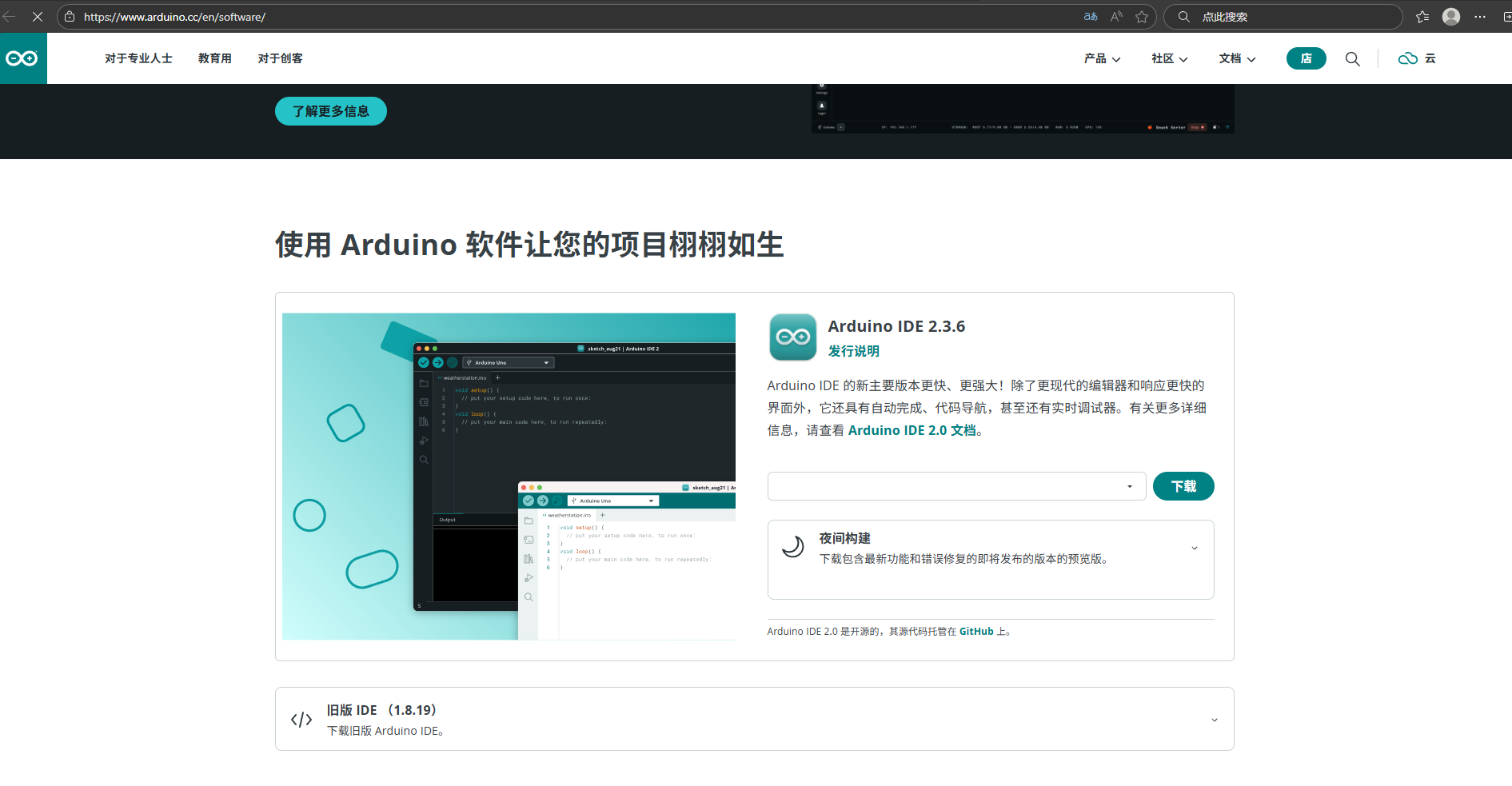Click the code brackets icon for legacy IDE
Screen dimensions: 1512x786
(x=301, y=720)
